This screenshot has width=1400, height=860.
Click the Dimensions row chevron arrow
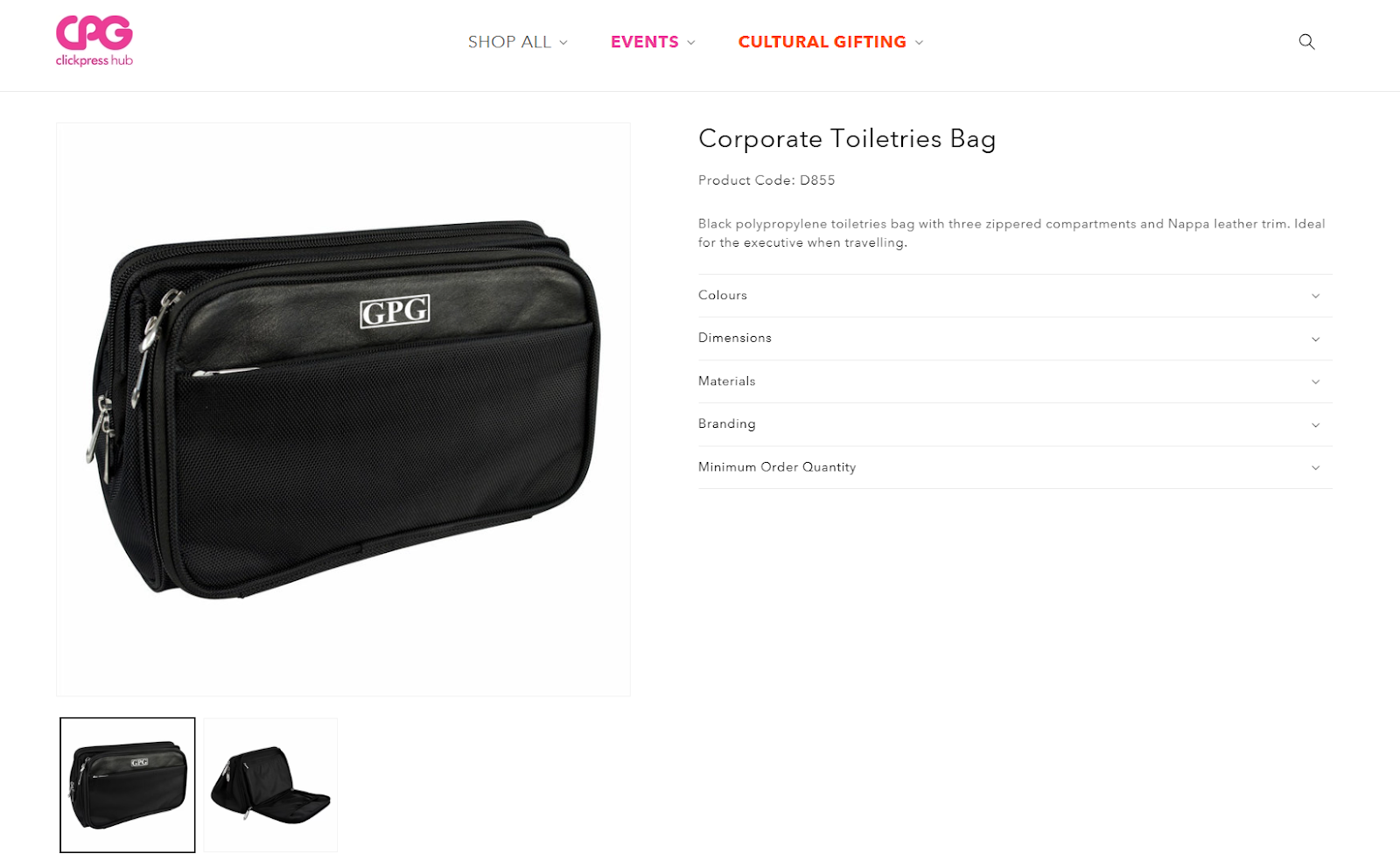1315,339
